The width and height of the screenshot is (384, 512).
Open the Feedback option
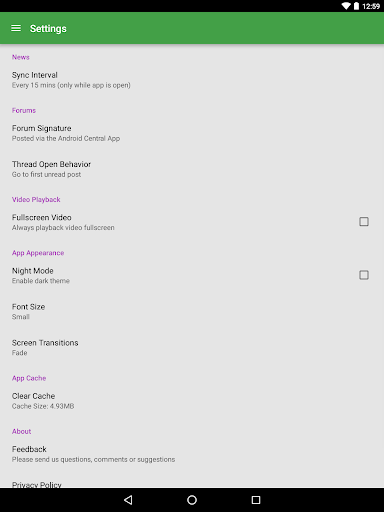[x=192, y=454]
